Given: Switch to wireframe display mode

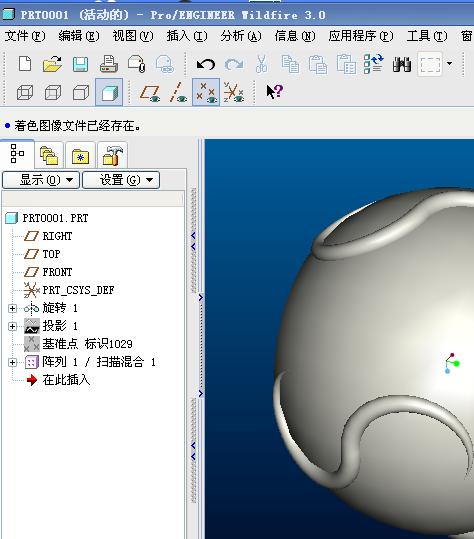Looking at the screenshot, I should [x=25, y=92].
